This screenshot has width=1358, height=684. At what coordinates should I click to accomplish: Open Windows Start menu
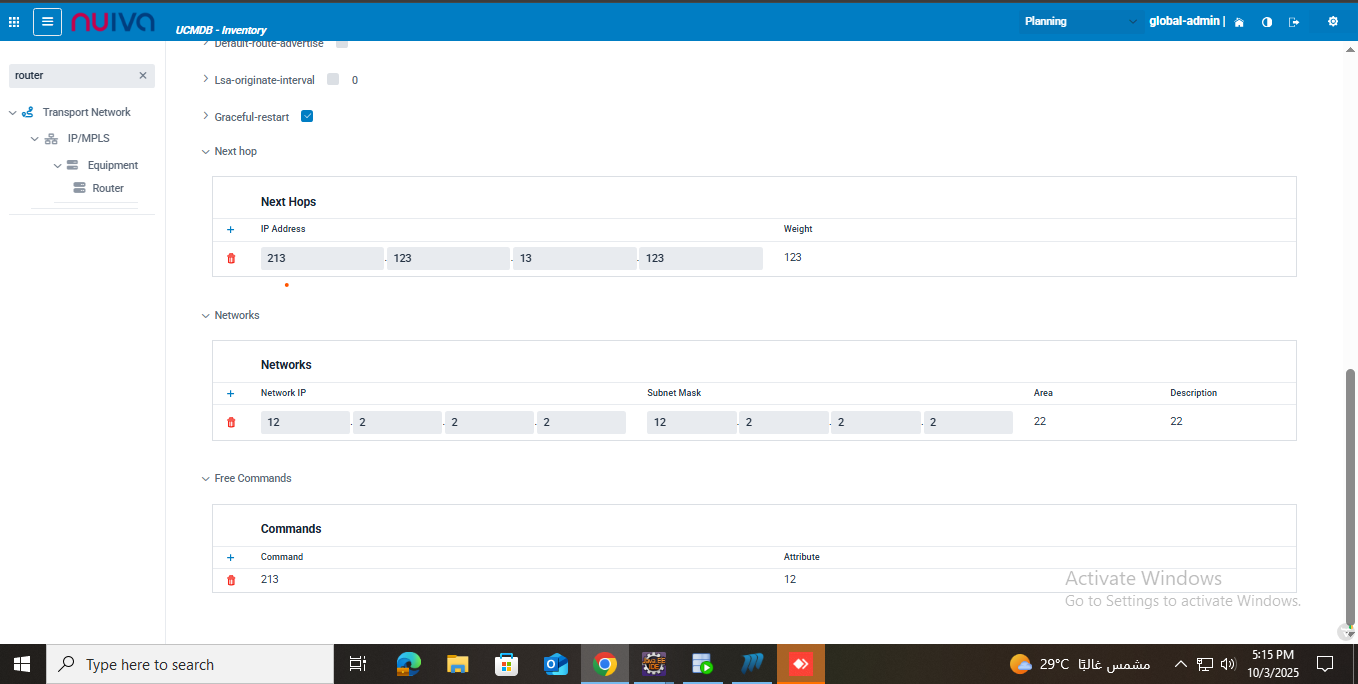pos(22,664)
